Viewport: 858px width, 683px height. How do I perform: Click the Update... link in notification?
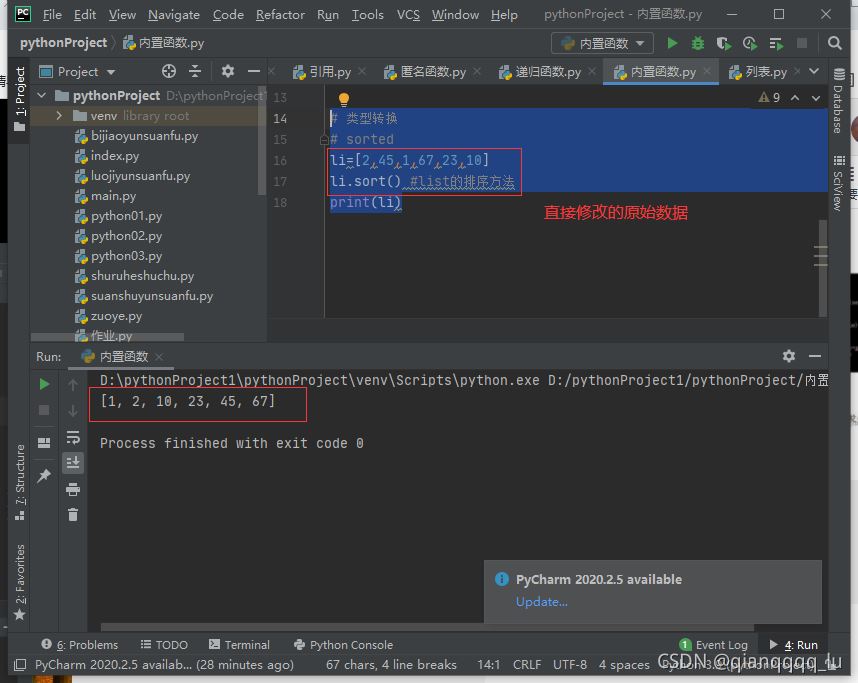click(541, 601)
